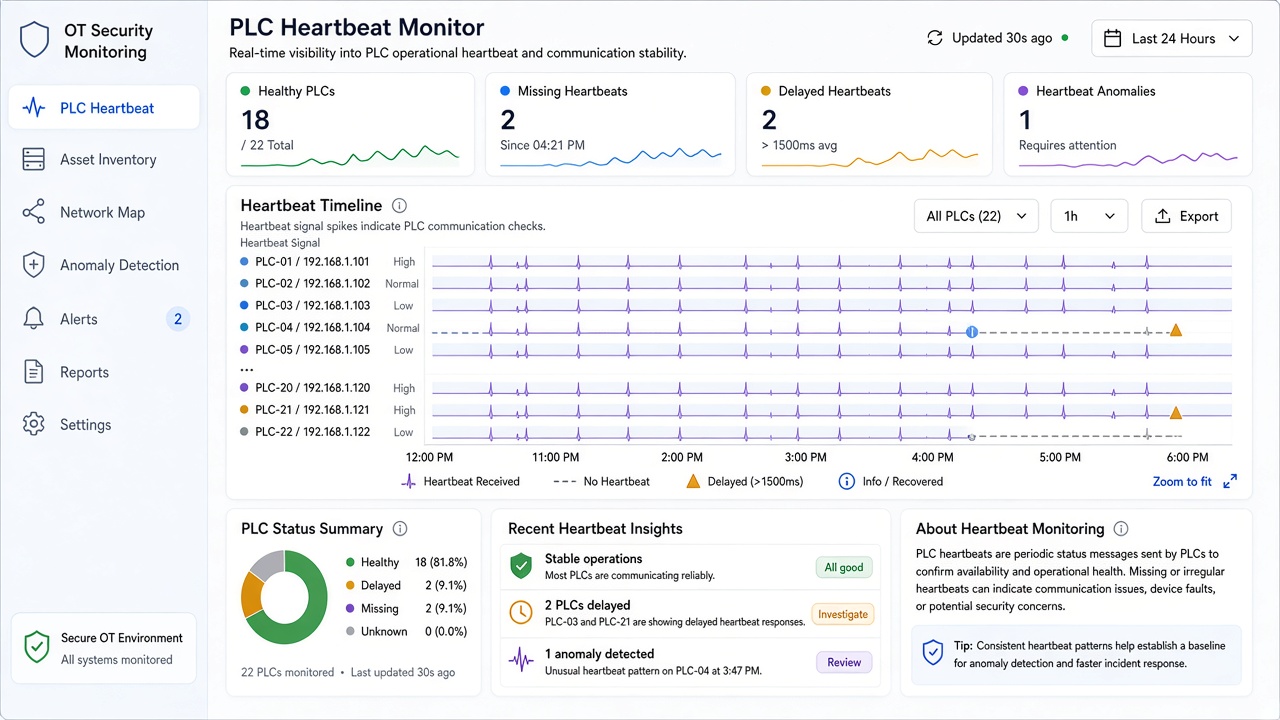This screenshot has width=1280, height=720.
Task: Click the delayed warning triangle on the PLC-04 row
Action: click(1176, 330)
